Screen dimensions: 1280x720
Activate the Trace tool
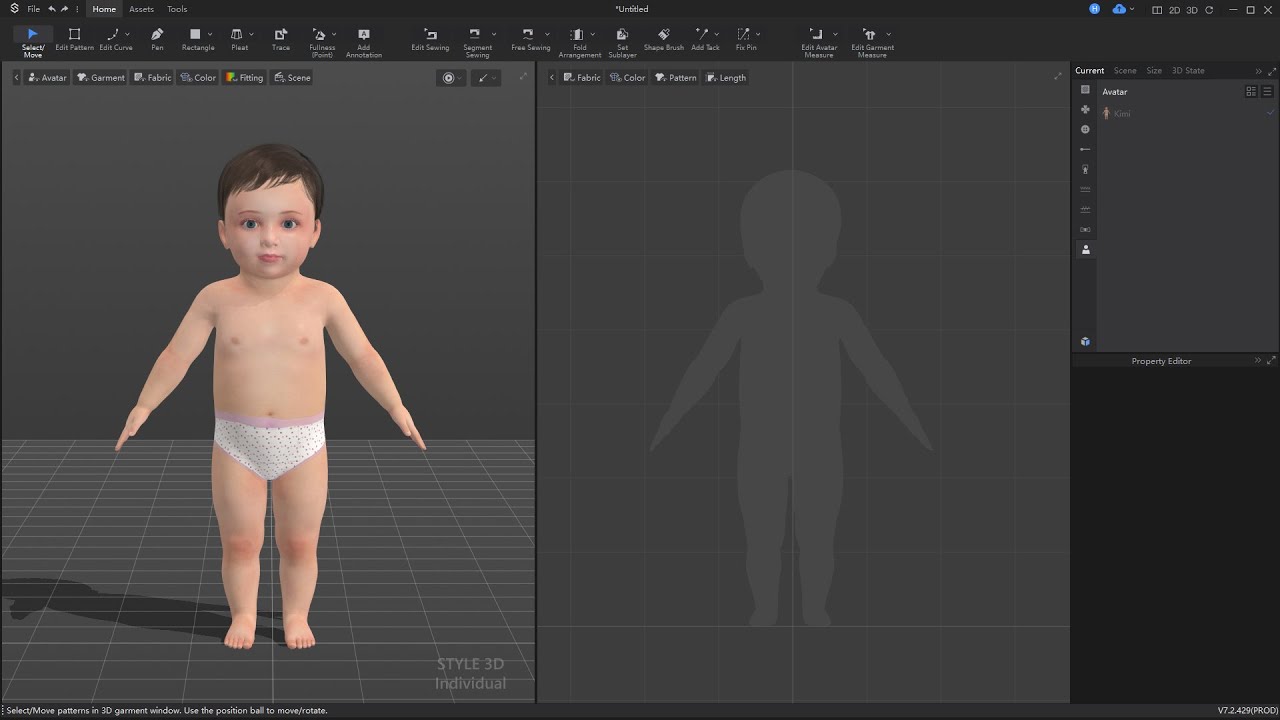(x=281, y=40)
